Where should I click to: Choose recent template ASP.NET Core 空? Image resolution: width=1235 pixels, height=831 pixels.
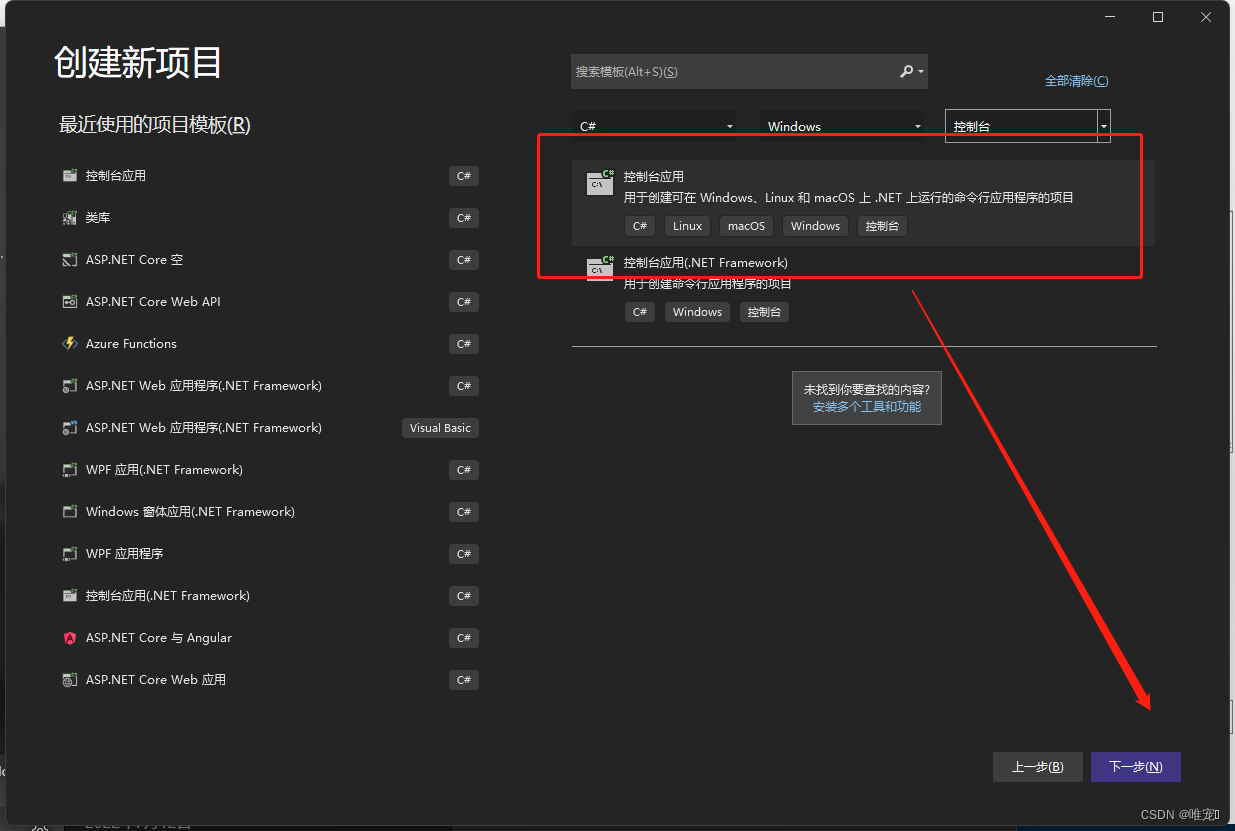pos(269,260)
